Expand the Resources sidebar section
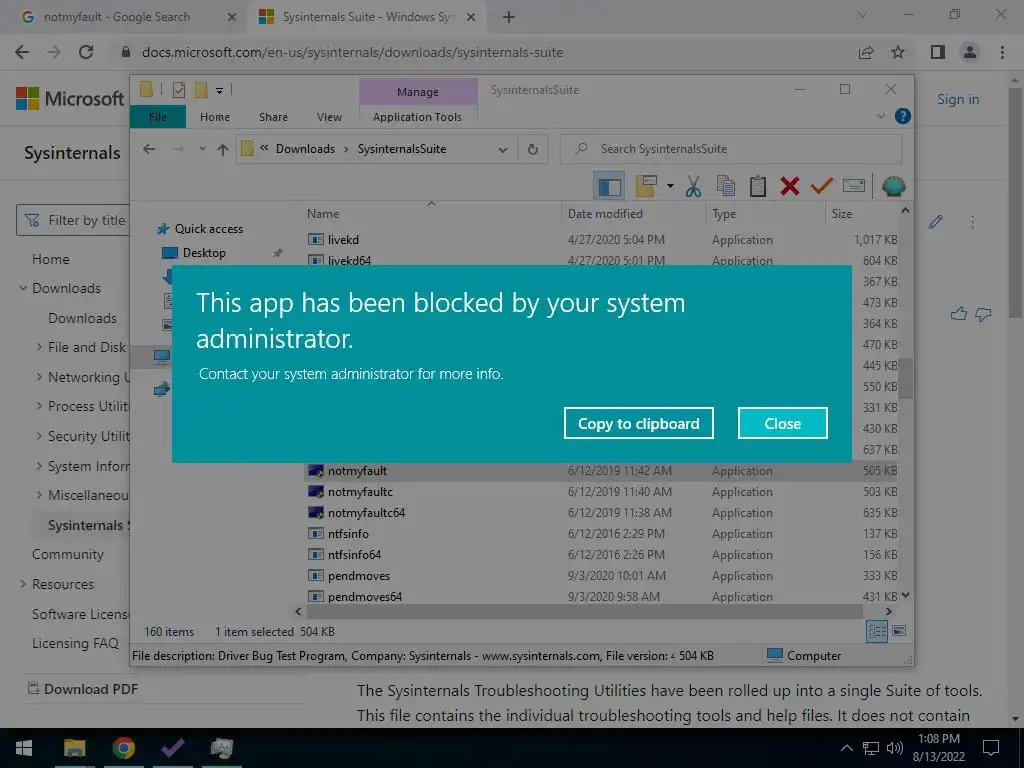Image resolution: width=1024 pixels, height=768 pixels. coord(23,584)
